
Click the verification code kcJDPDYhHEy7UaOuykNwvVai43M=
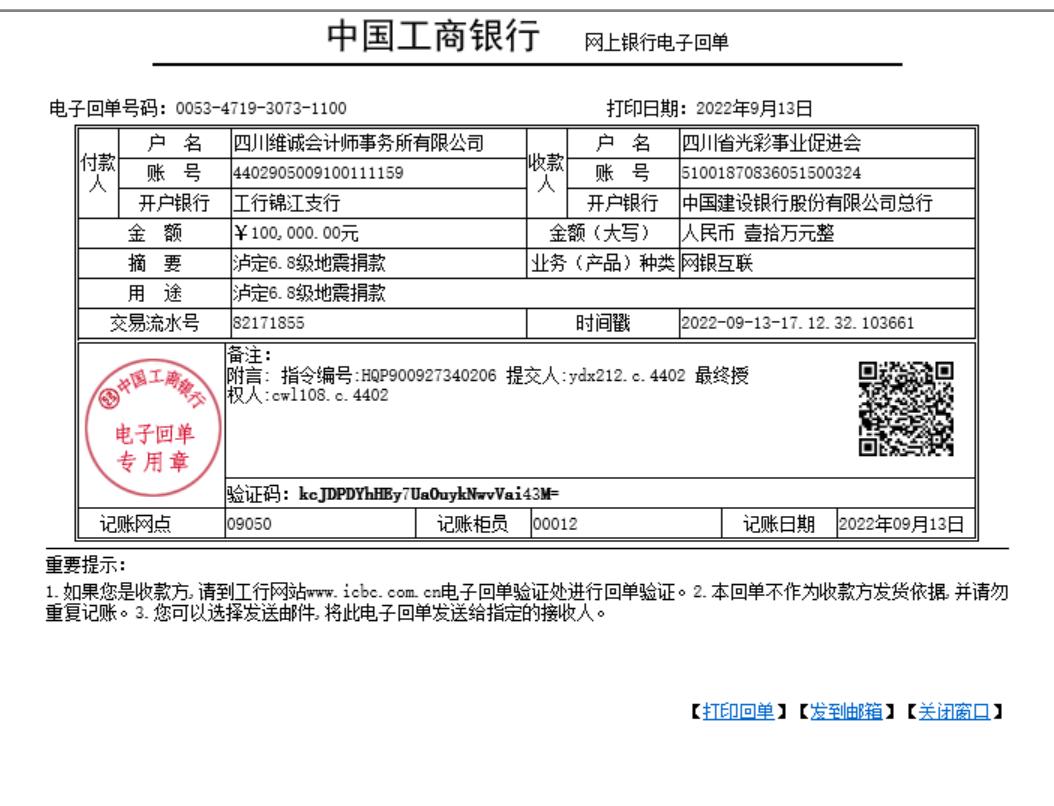[x=429, y=495]
